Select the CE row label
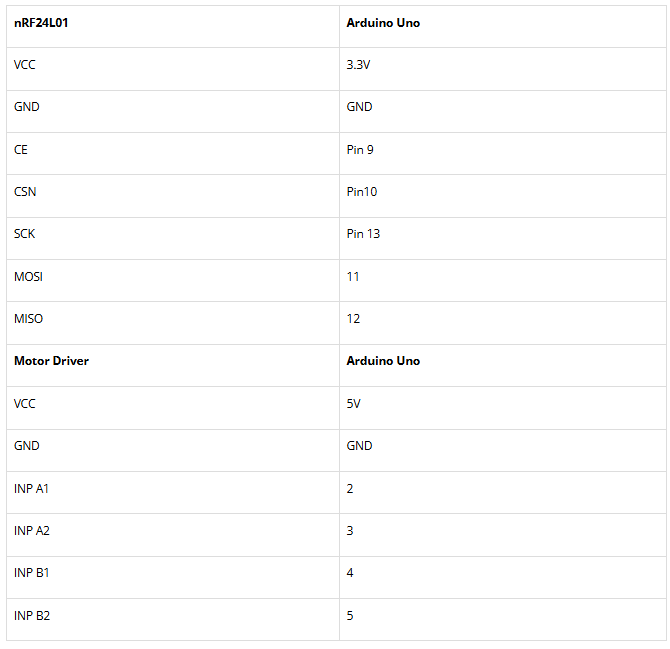670x649 pixels. [x=21, y=149]
